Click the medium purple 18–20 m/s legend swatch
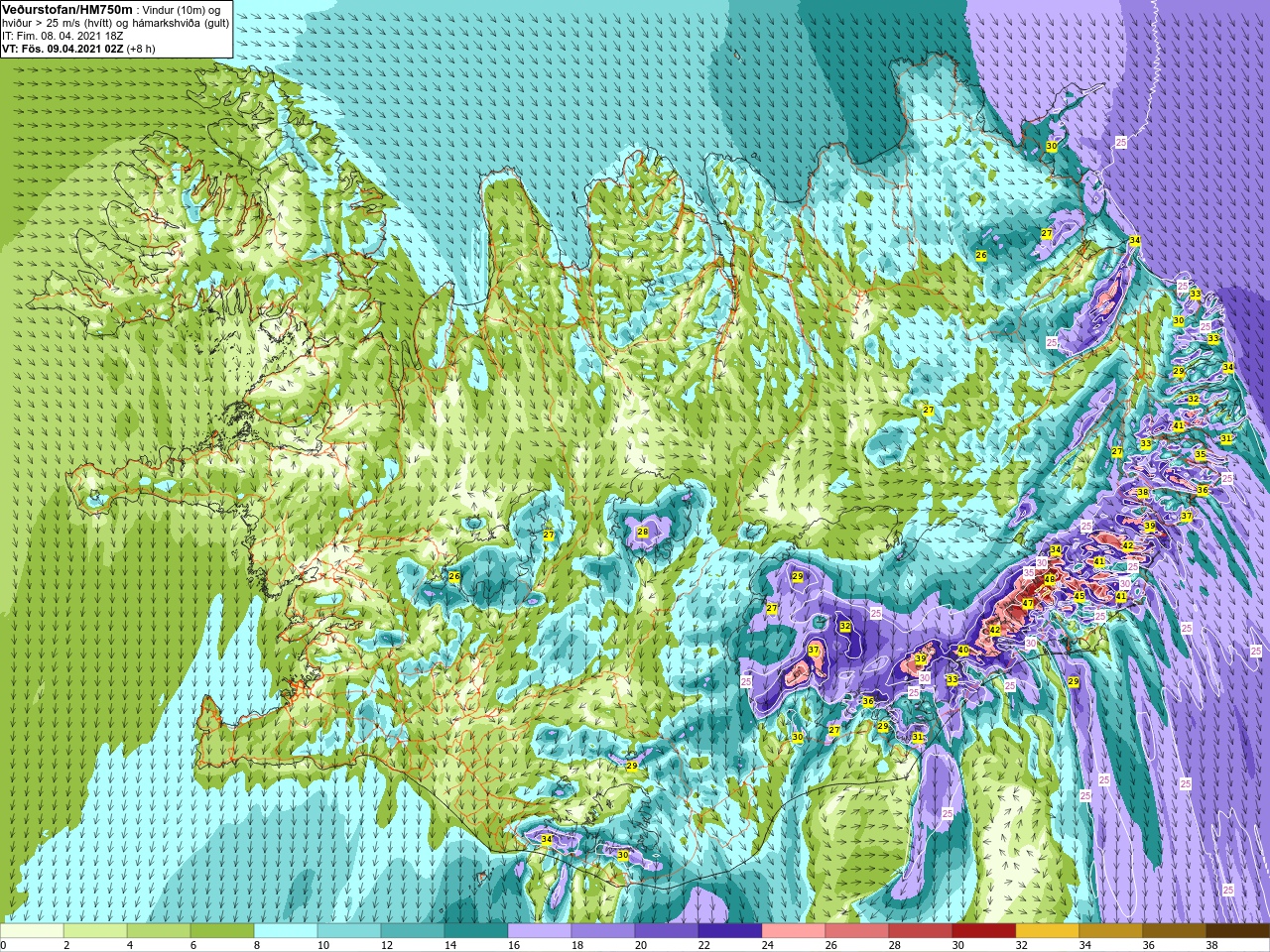This screenshot has height=952, width=1270. point(603,931)
